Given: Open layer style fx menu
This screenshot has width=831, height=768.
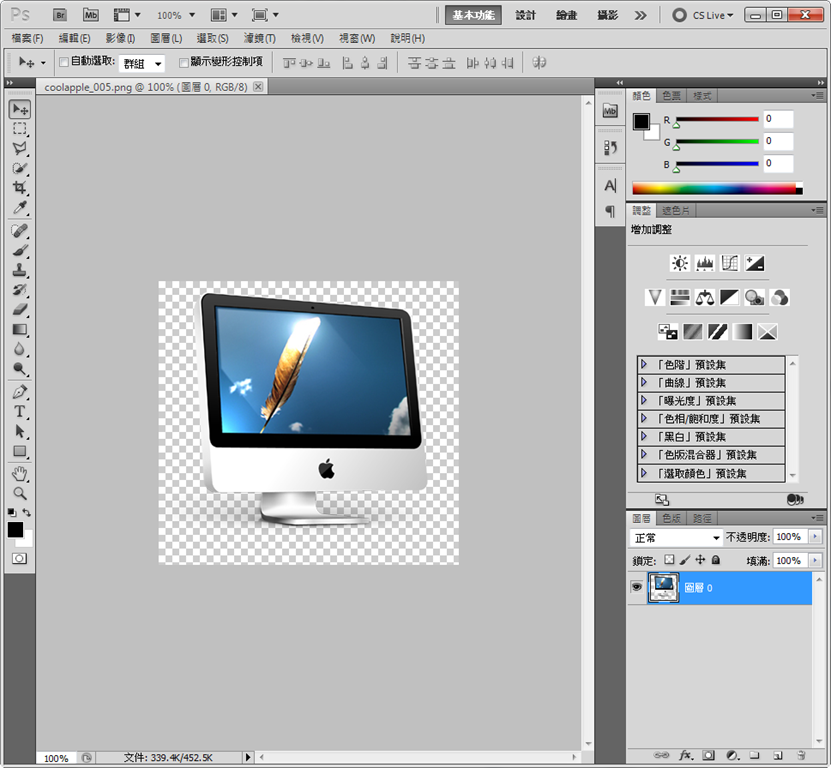Looking at the screenshot, I should pos(686,755).
